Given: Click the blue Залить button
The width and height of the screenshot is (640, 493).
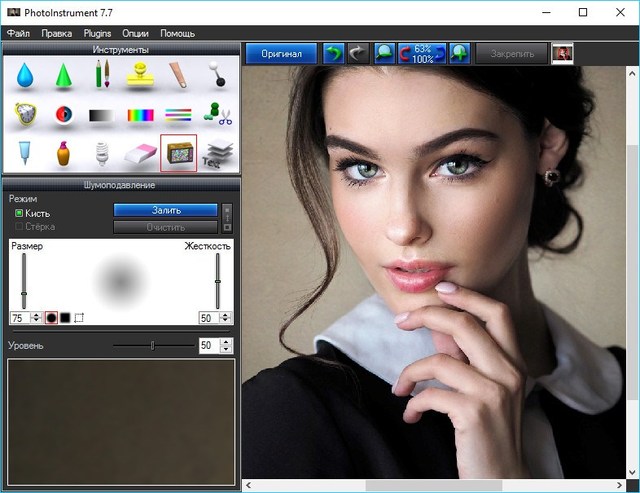Looking at the screenshot, I should click(x=165, y=210).
